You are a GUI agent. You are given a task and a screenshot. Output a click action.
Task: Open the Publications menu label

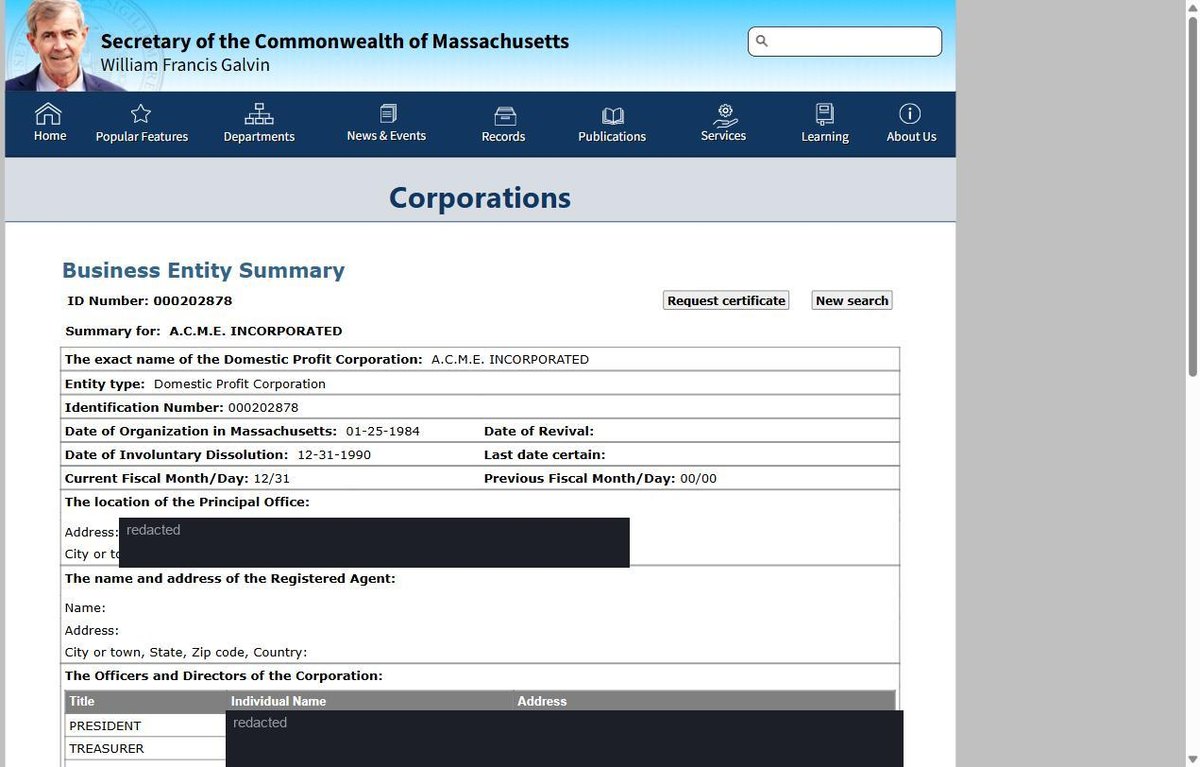612,137
